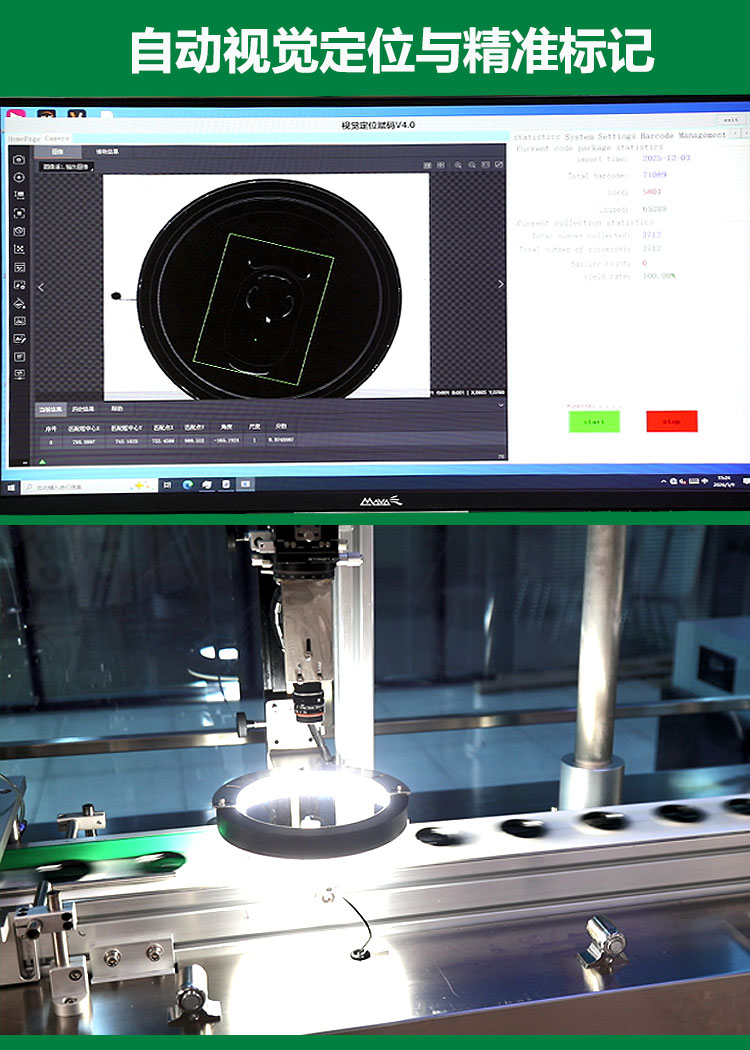The width and height of the screenshot is (750, 1050).
Task: Select the module results tab beside 图像
Action: click(107, 152)
